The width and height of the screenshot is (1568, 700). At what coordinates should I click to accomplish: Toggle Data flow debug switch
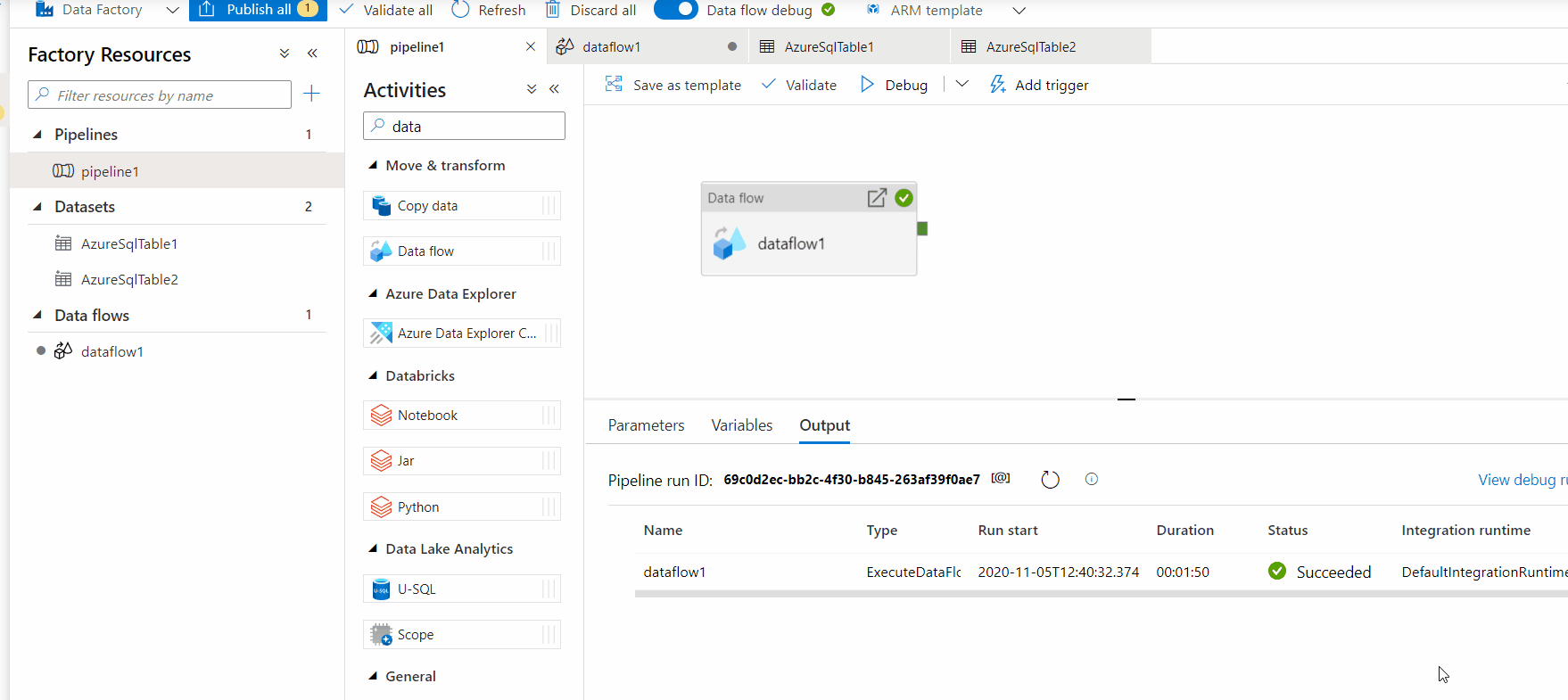click(675, 10)
